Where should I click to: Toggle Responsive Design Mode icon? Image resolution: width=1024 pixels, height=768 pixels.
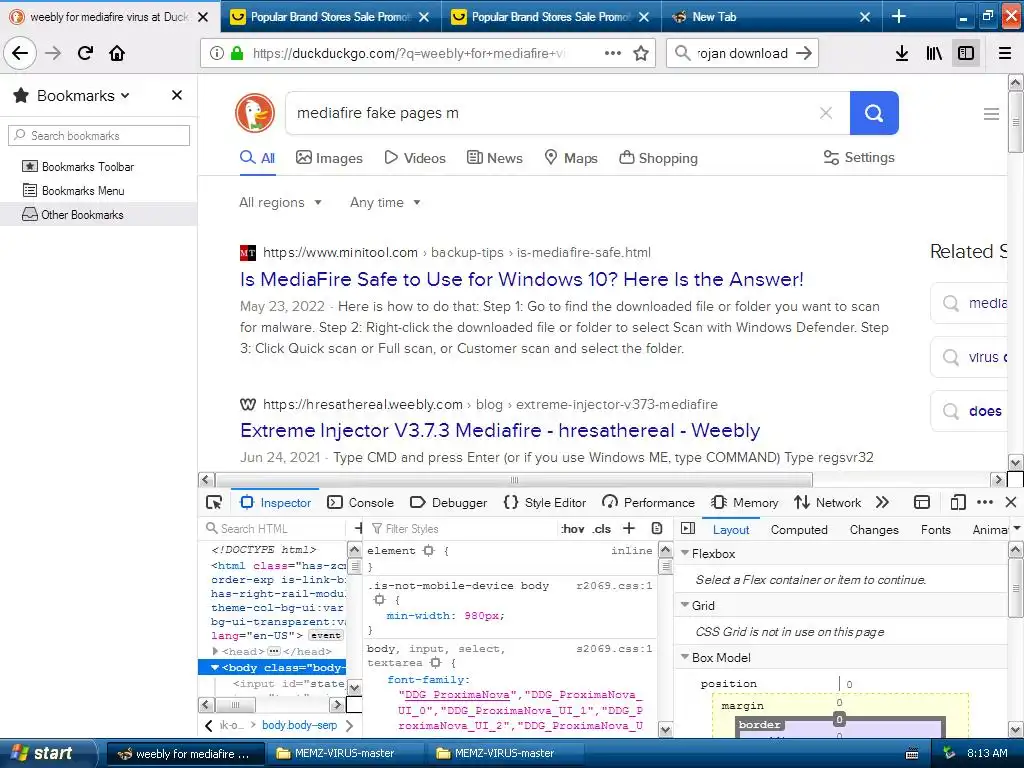pos(958,502)
